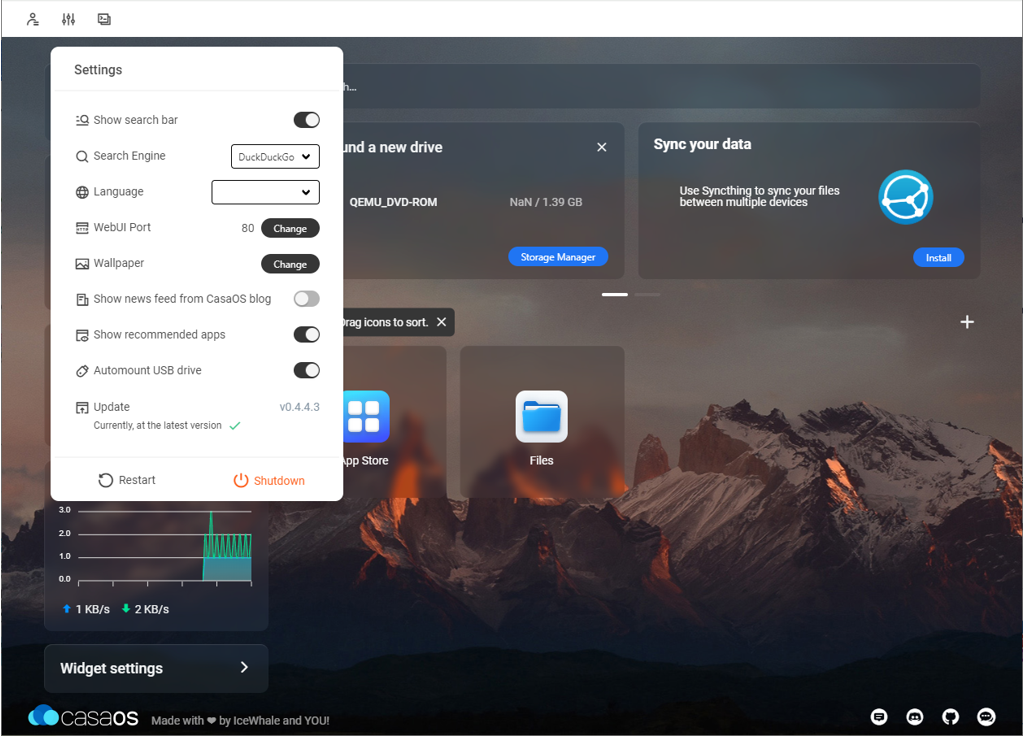
Task: Click the Syncthing logo in Sync your data card
Action: [905, 197]
